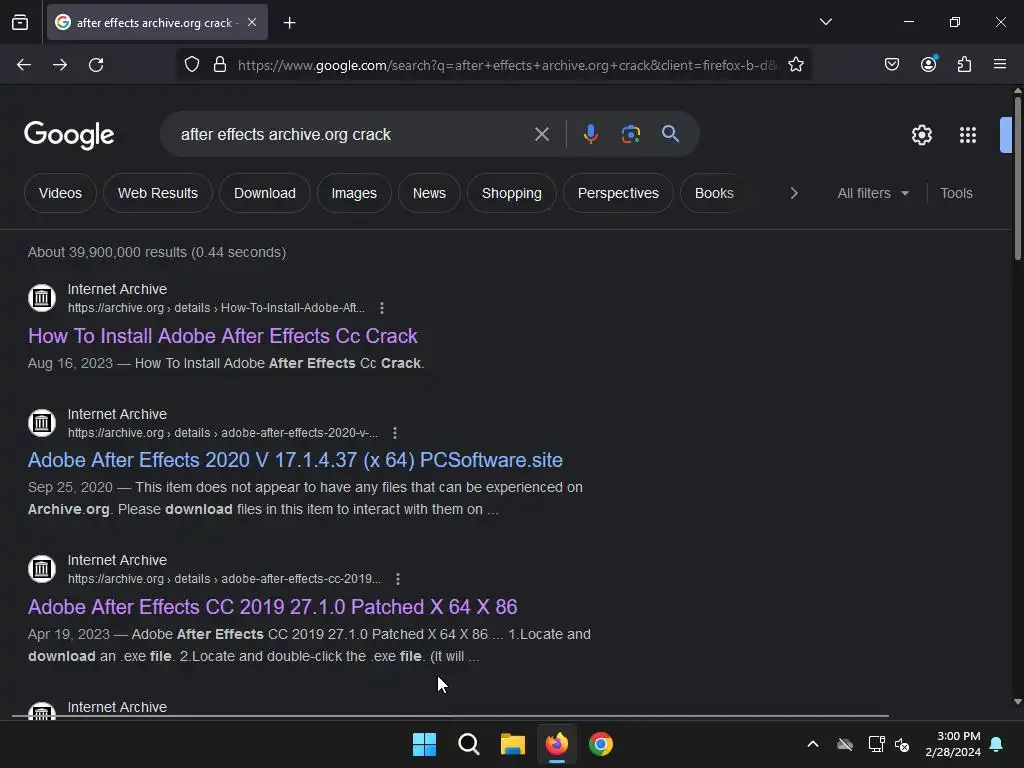
Task: Open Adobe After Effects 2020 V 17.1.4.37 result
Action: (295, 460)
